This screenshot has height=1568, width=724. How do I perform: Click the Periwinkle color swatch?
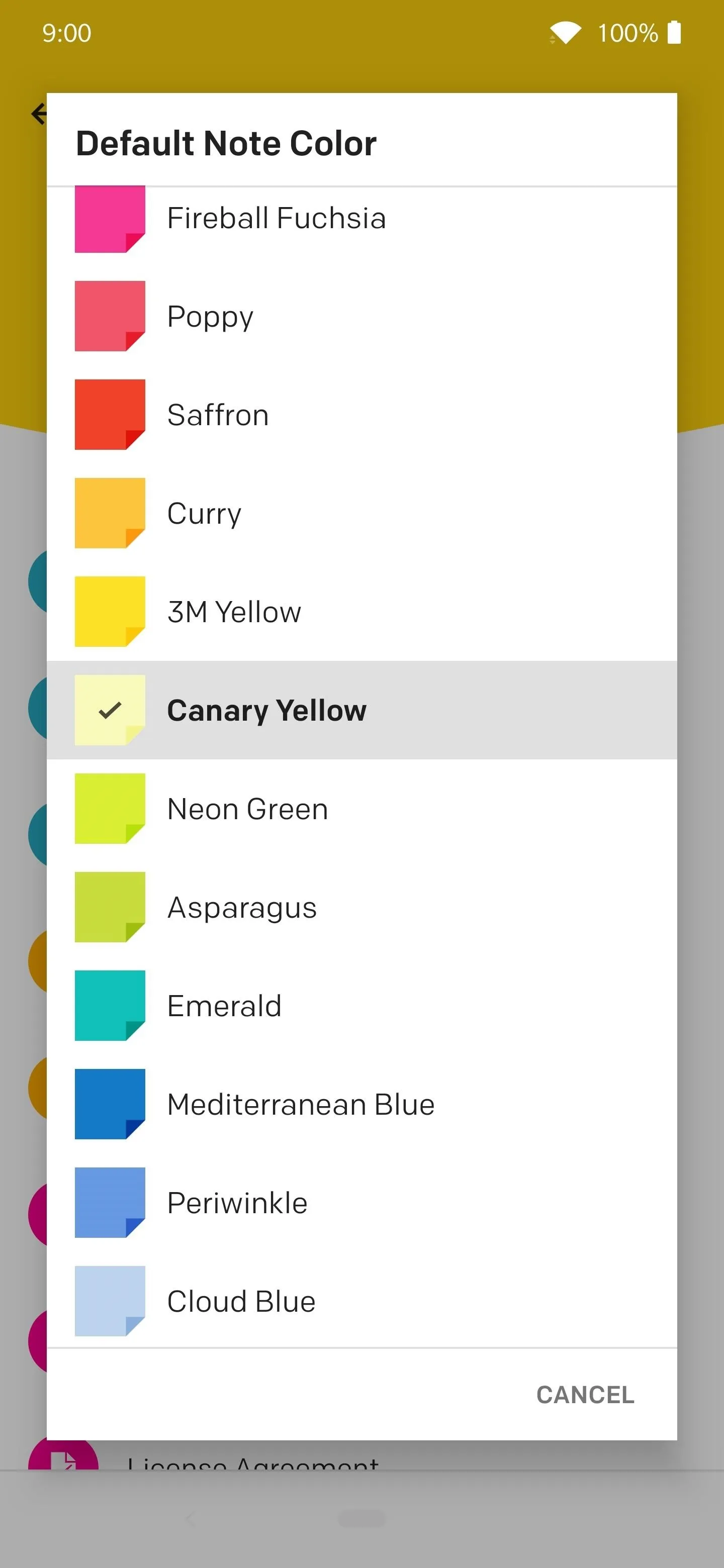[x=110, y=1203]
